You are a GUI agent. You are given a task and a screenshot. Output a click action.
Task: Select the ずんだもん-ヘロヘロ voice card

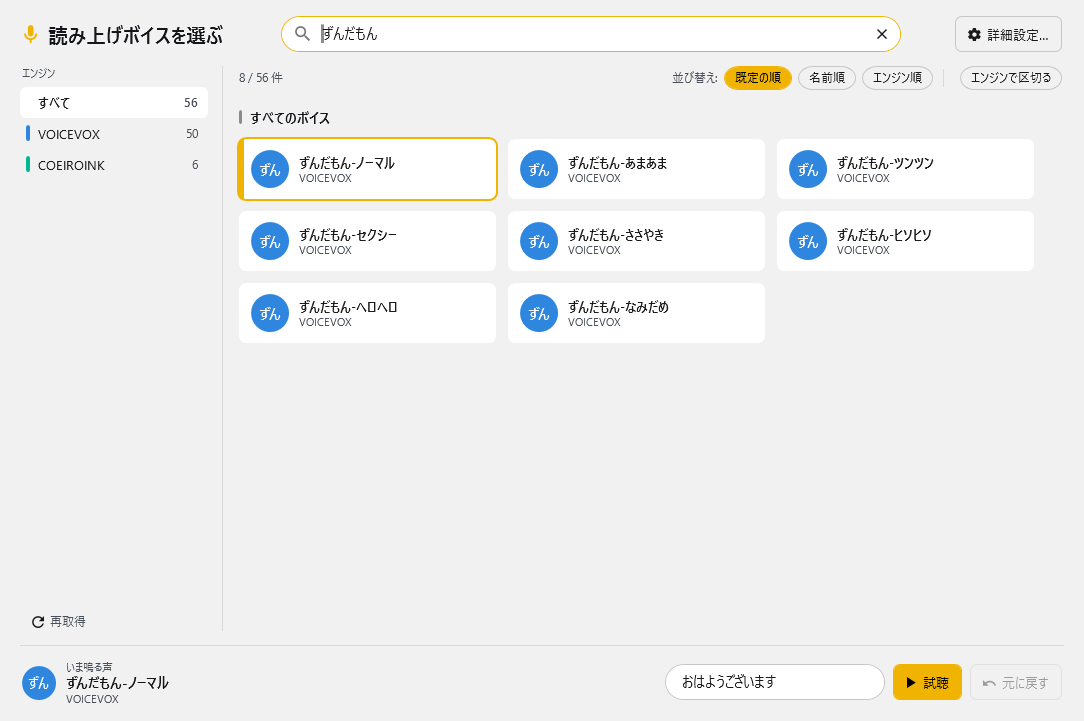coord(367,313)
